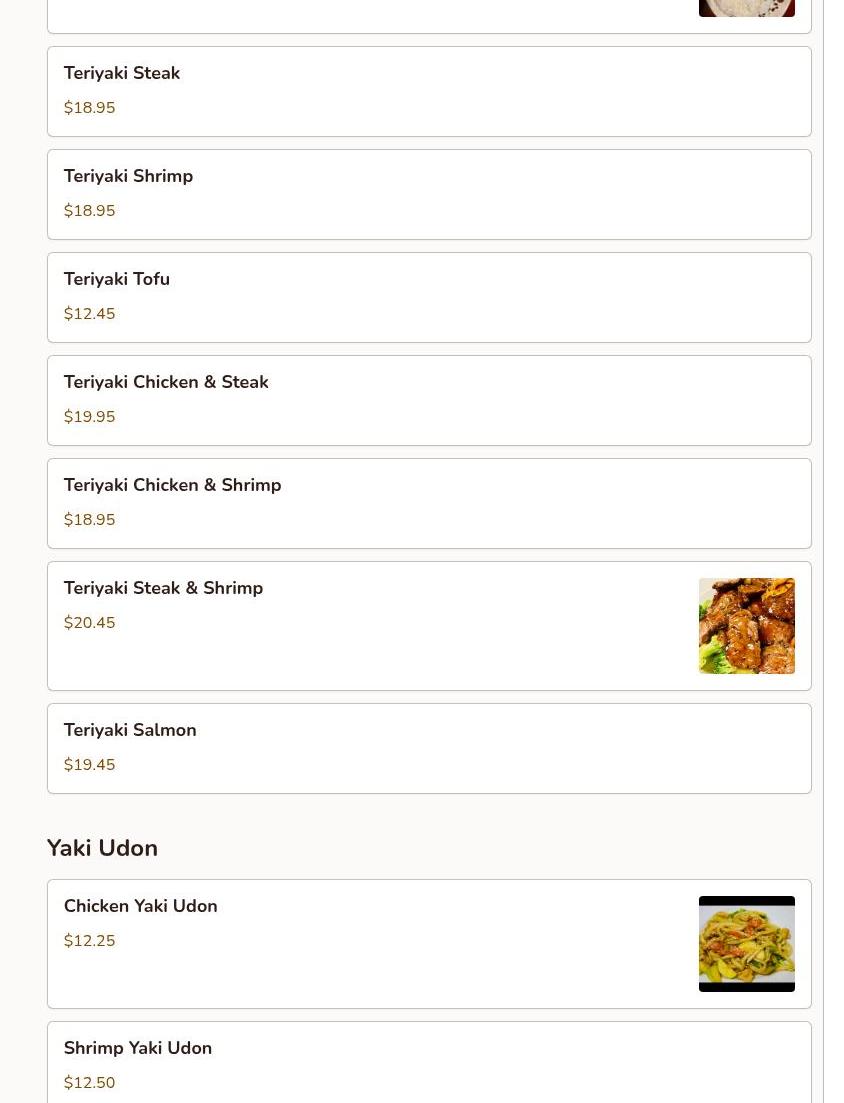Image resolution: width=844 pixels, height=1103 pixels.
Task: Open Teriyaki Chicken & Steak item
Action: coord(429,400)
